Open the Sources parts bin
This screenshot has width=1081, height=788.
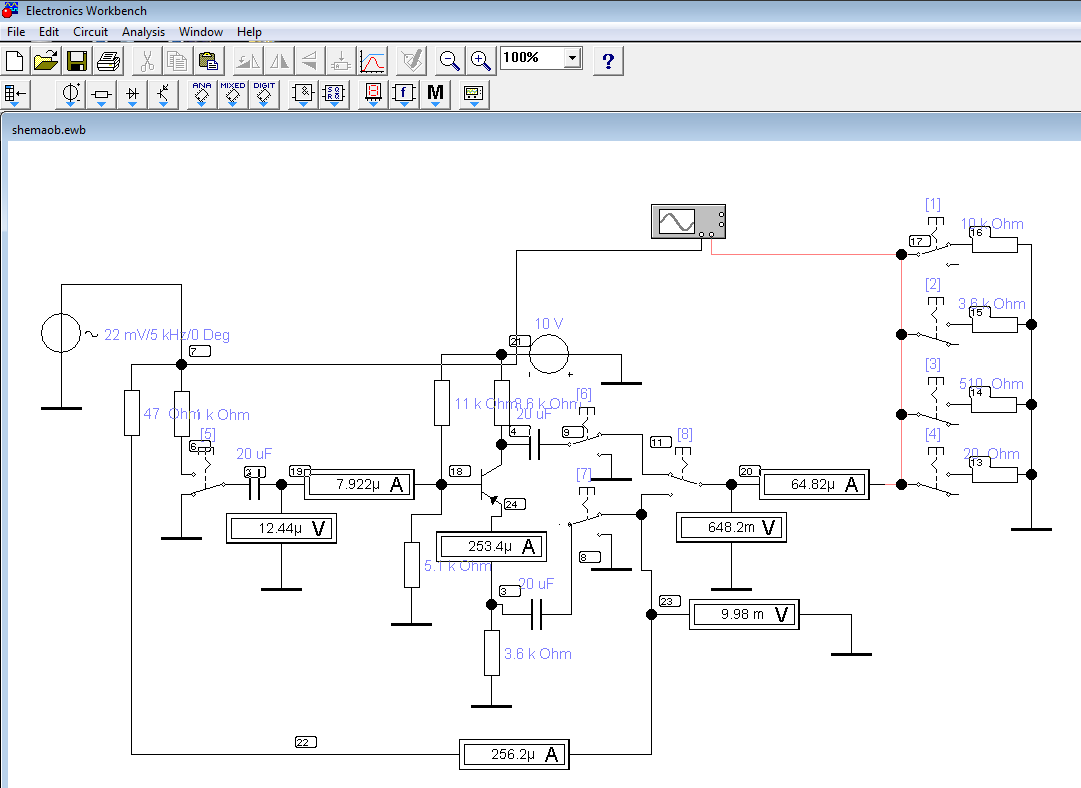(x=71, y=95)
